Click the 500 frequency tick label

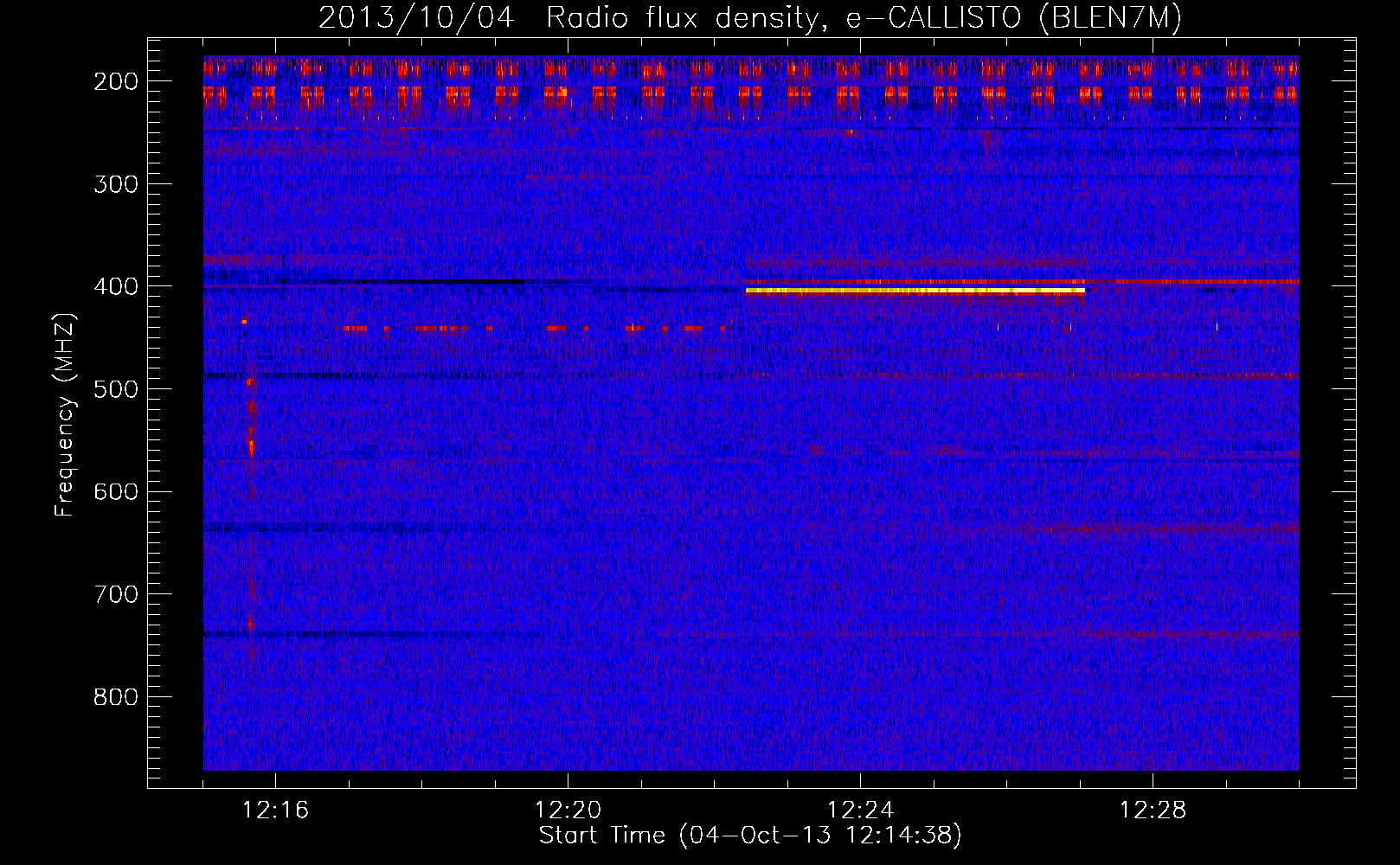click(x=116, y=389)
